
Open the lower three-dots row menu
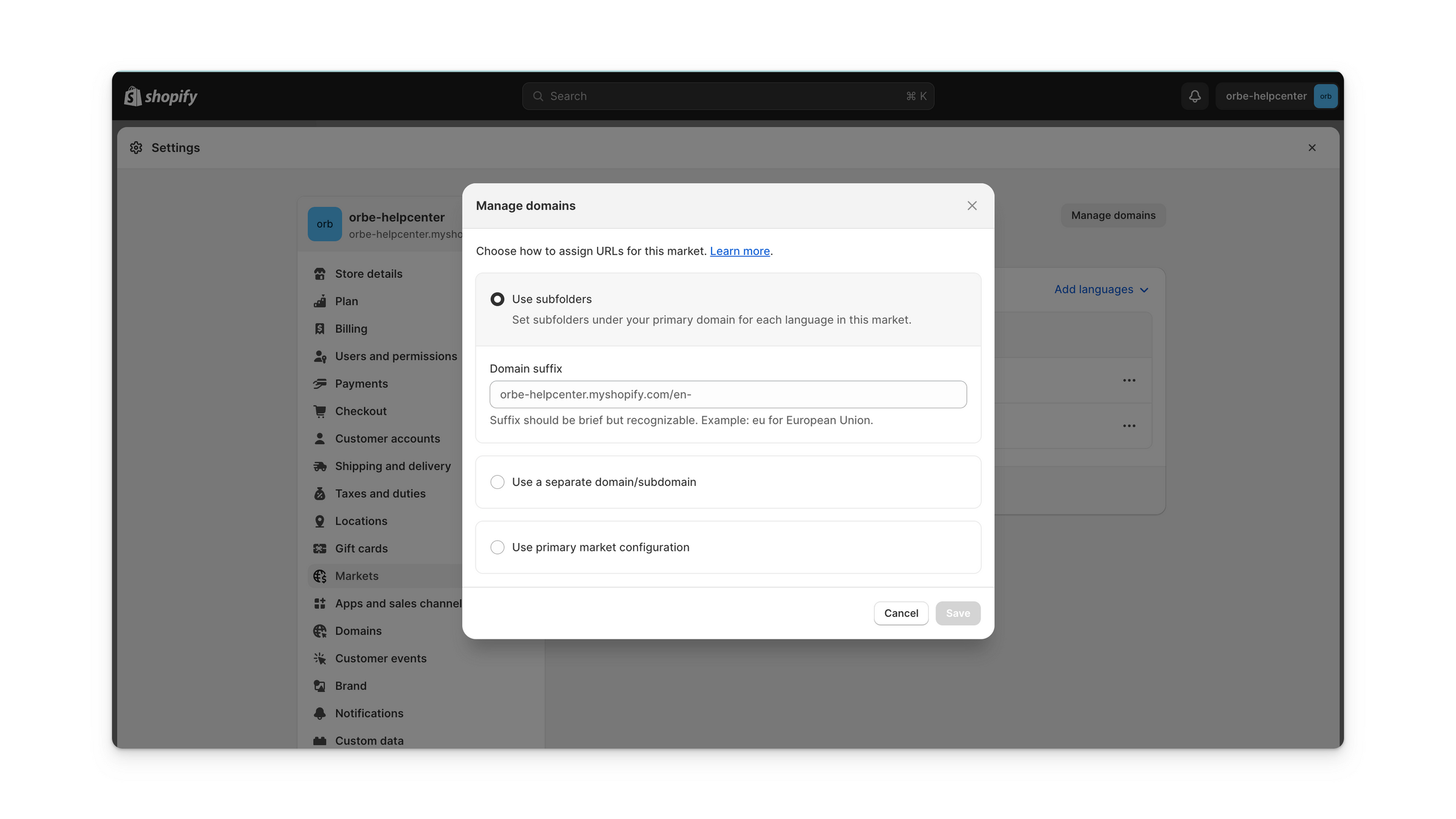pos(1129,426)
